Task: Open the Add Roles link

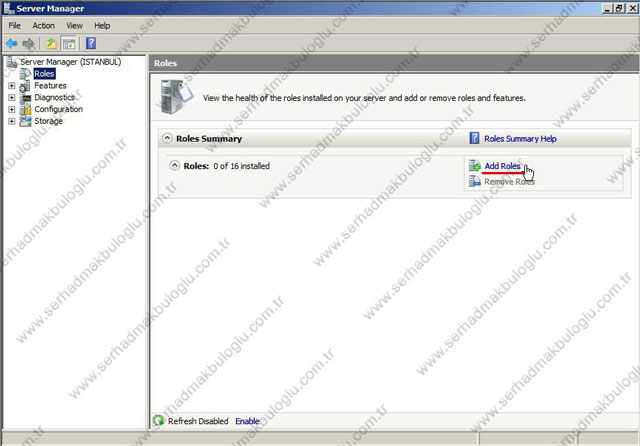Action: (502, 166)
